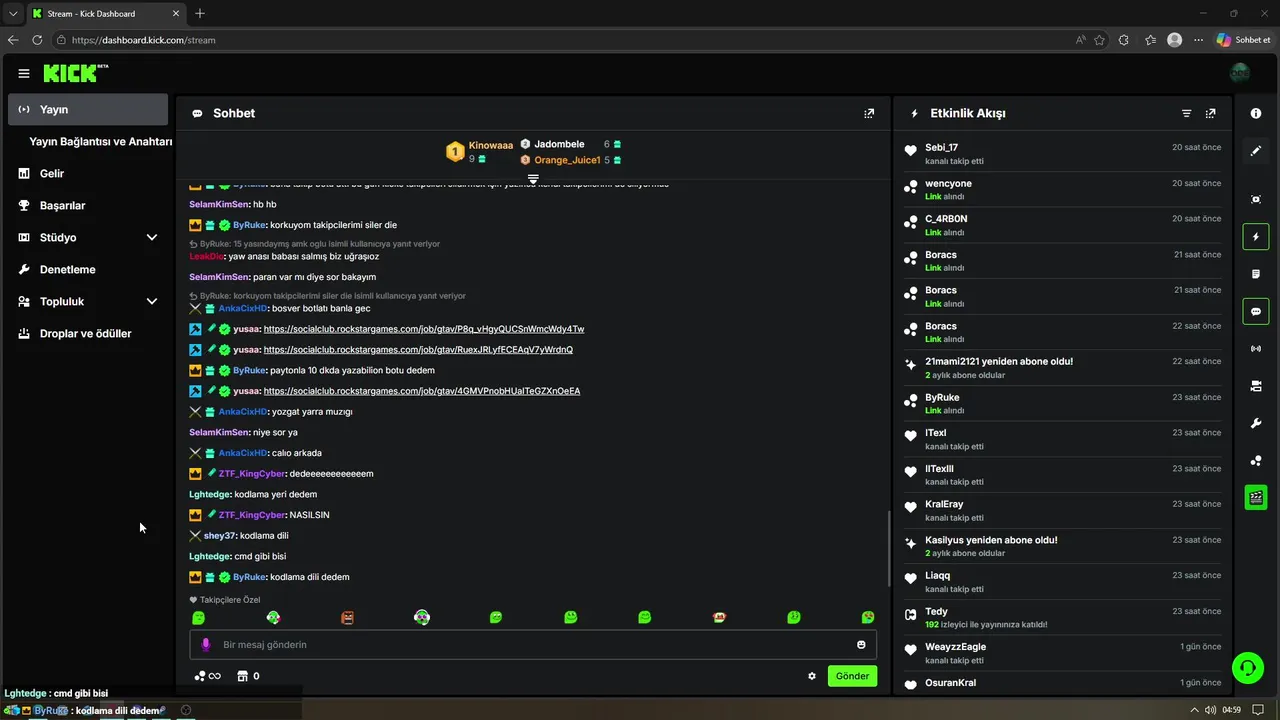This screenshot has width=1280, height=720.
Task: Reload the browser page
Action: (x=37, y=40)
